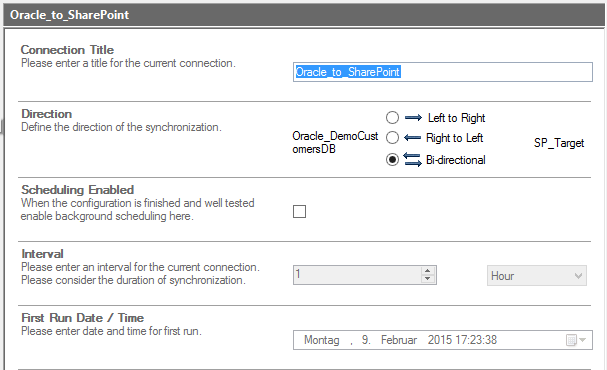Image resolution: width=607 pixels, height=370 pixels.
Task: Click the Connection Title input field
Action: [442, 72]
